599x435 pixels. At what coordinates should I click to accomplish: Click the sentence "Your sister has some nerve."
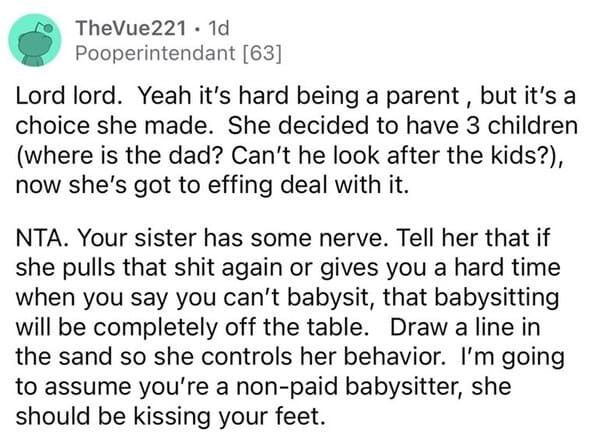[x=230, y=238]
